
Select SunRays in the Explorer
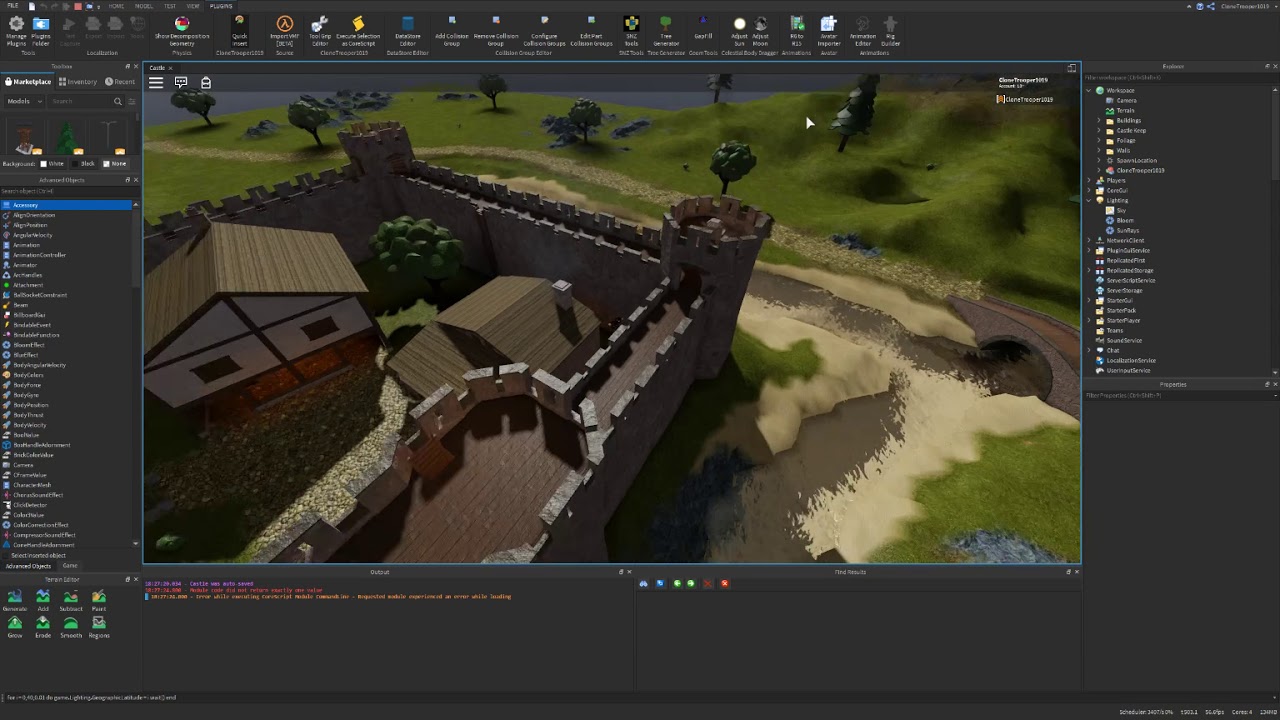[1127, 230]
